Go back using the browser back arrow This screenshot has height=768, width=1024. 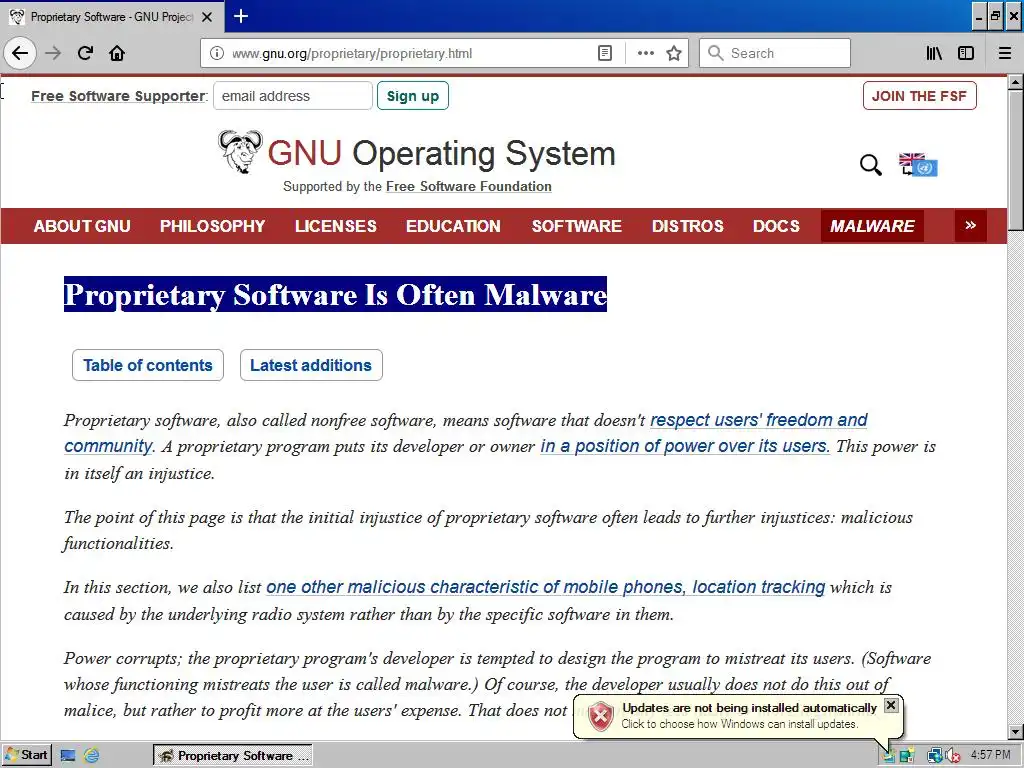click(20, 53)
